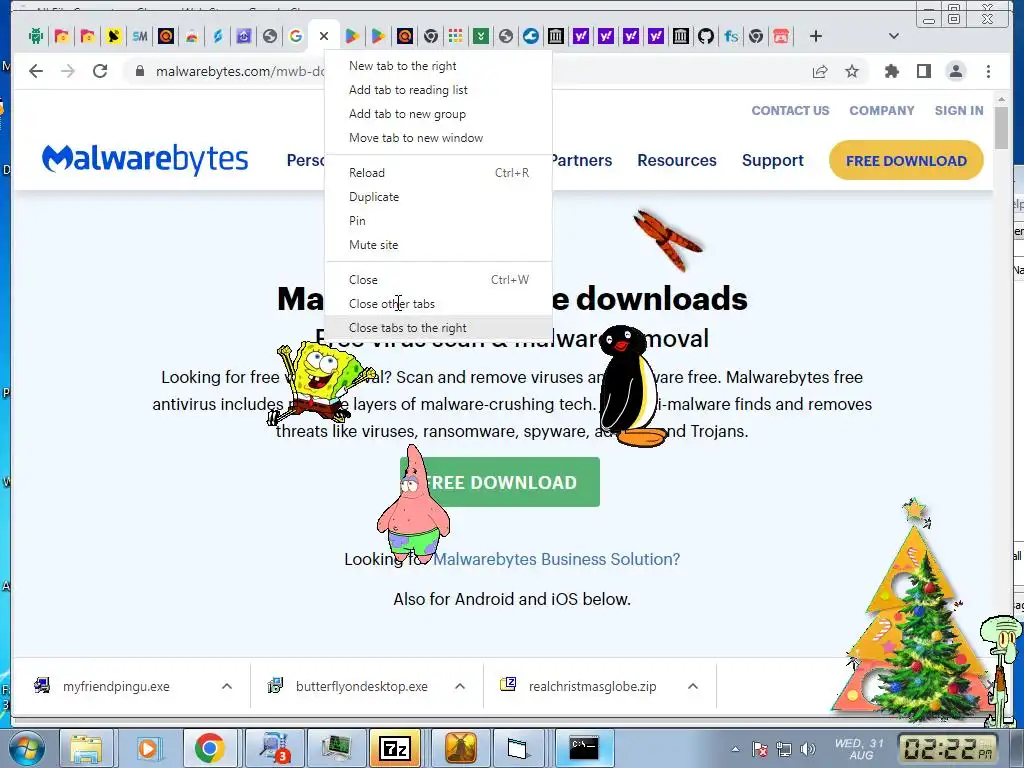The height and width of the screenshot is (768, 1024).
Task: Expand options for butterflyondesktop.exe download
Action: click(460, 686)
